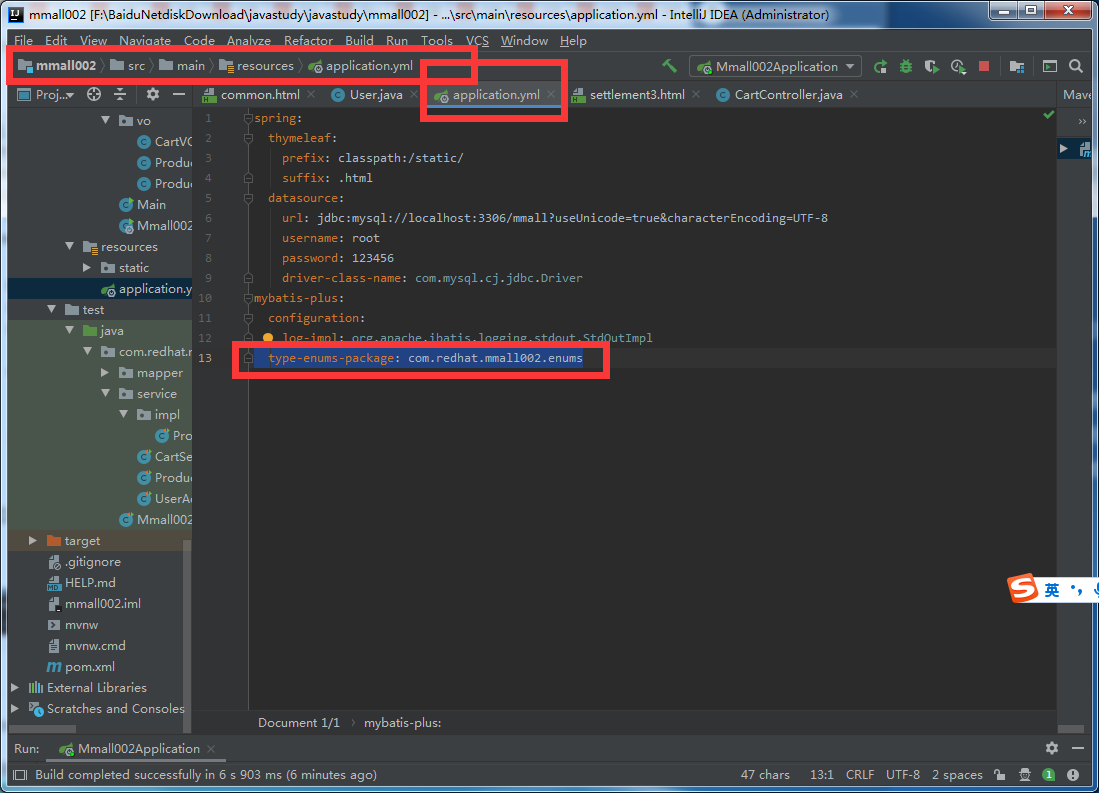
Task: Fold the thymeleaf block on line 2
Action: 248,139
